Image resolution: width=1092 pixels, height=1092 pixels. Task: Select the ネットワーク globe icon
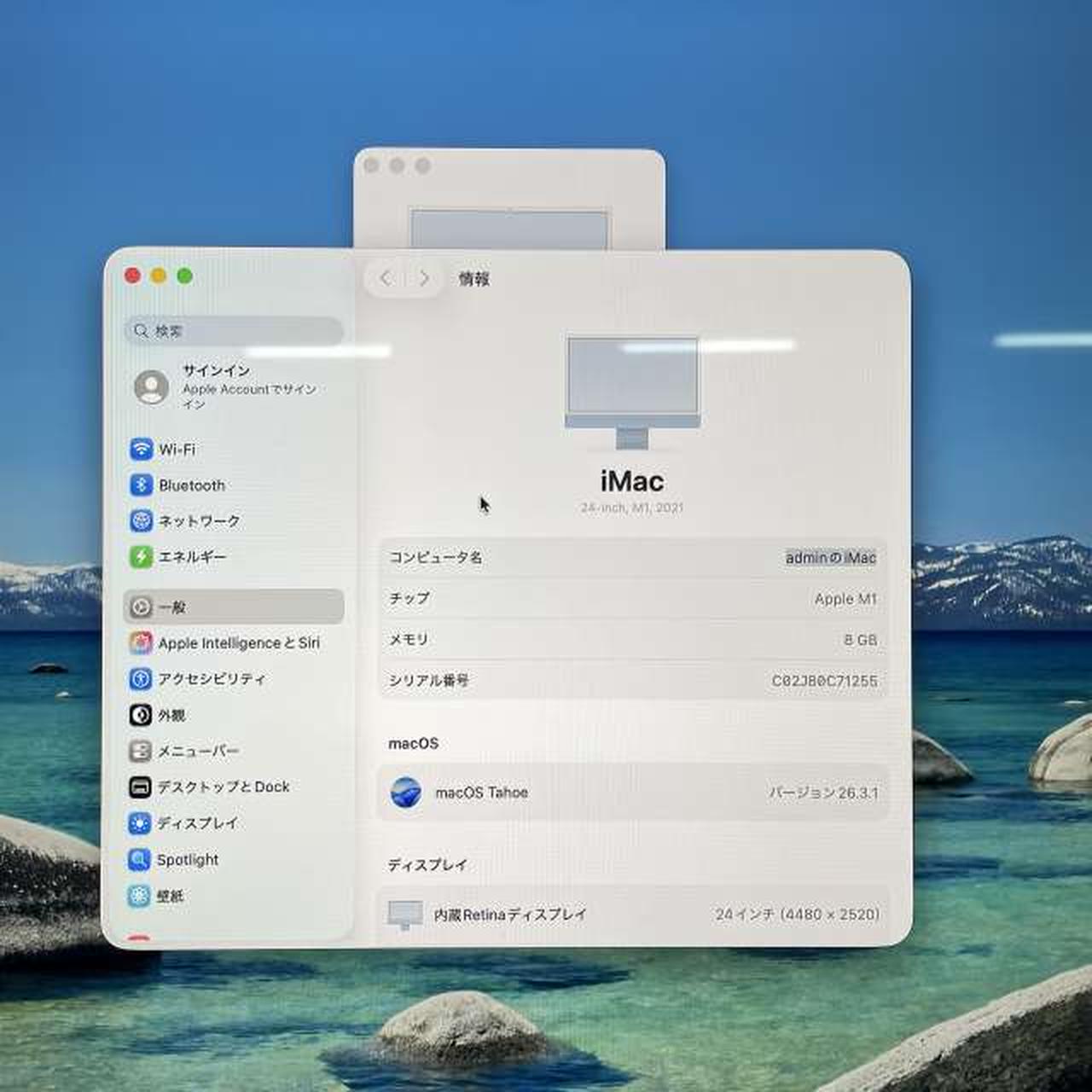141,521
